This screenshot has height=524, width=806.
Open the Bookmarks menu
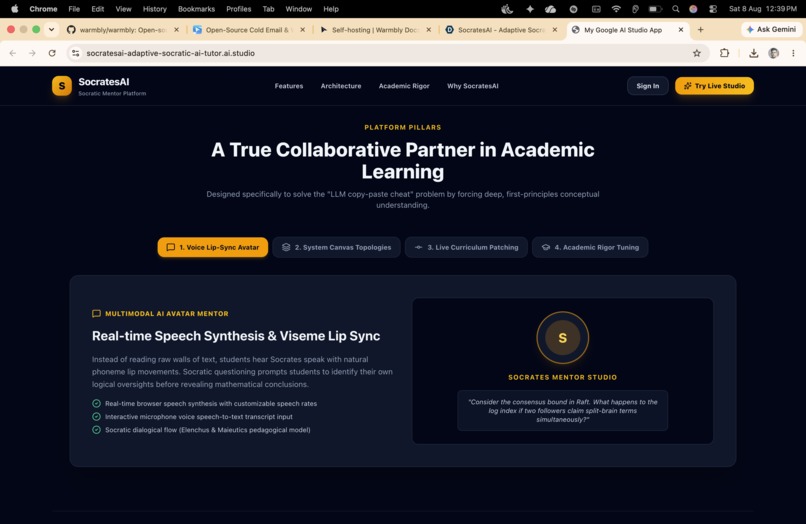pyautogui.click(x=196, y=9)
